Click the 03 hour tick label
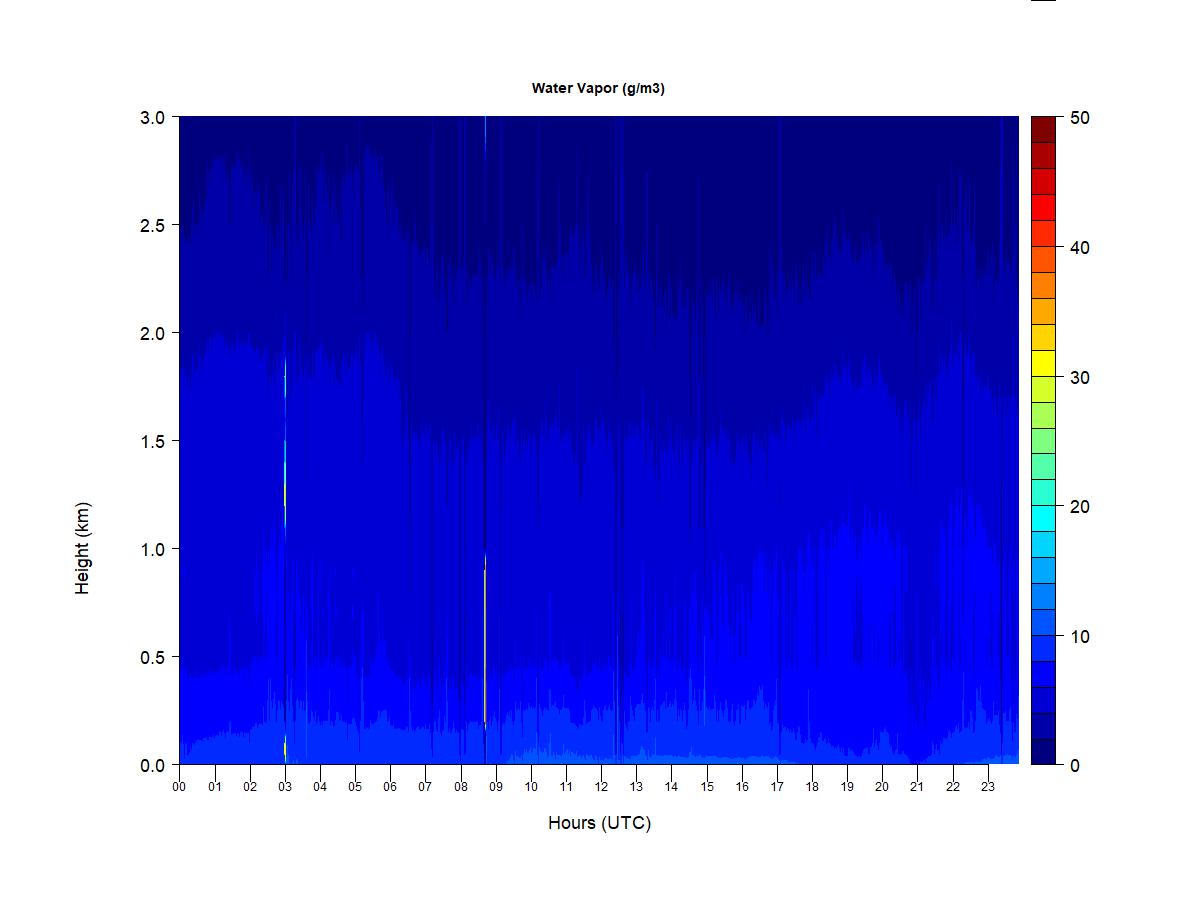Viewport: 1200px width, 900px height. click(285, 786)
